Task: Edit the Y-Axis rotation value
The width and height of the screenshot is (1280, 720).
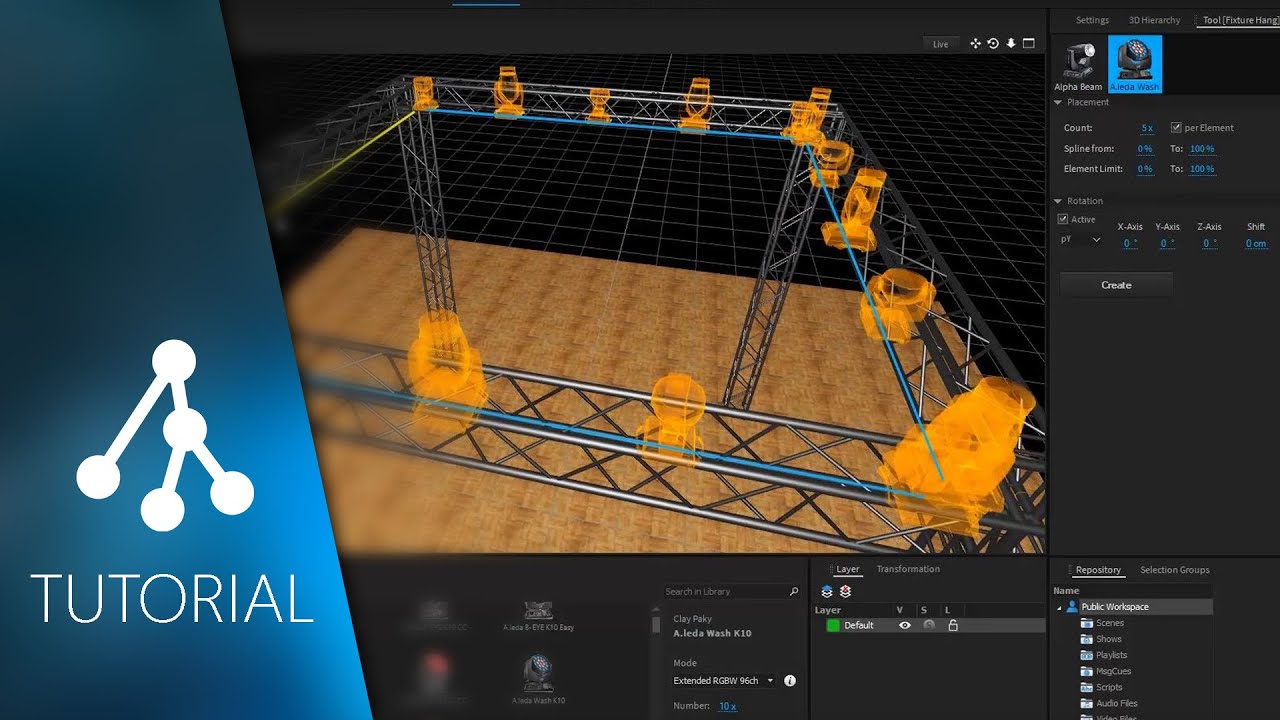Action: coord(1167,243)
